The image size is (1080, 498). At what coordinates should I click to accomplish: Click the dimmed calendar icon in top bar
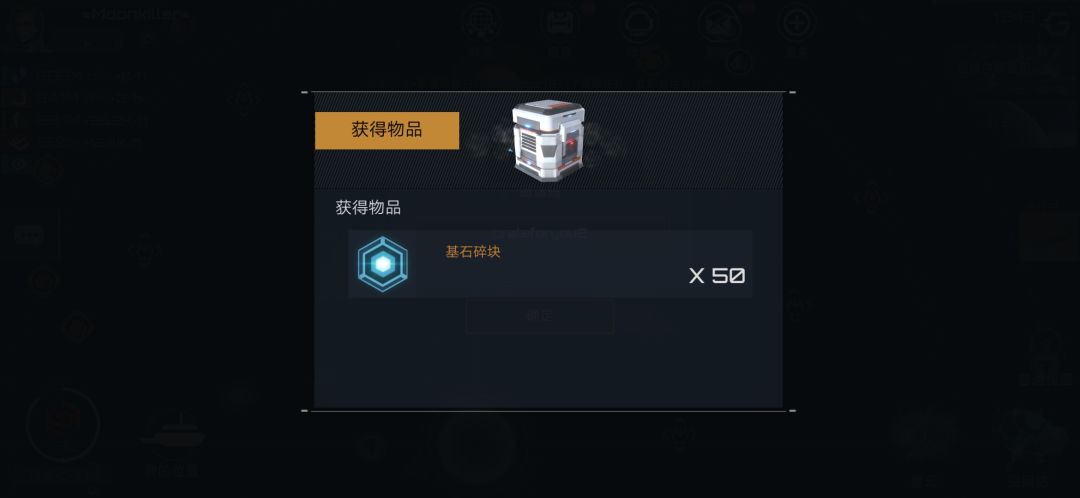coord(561,23)
